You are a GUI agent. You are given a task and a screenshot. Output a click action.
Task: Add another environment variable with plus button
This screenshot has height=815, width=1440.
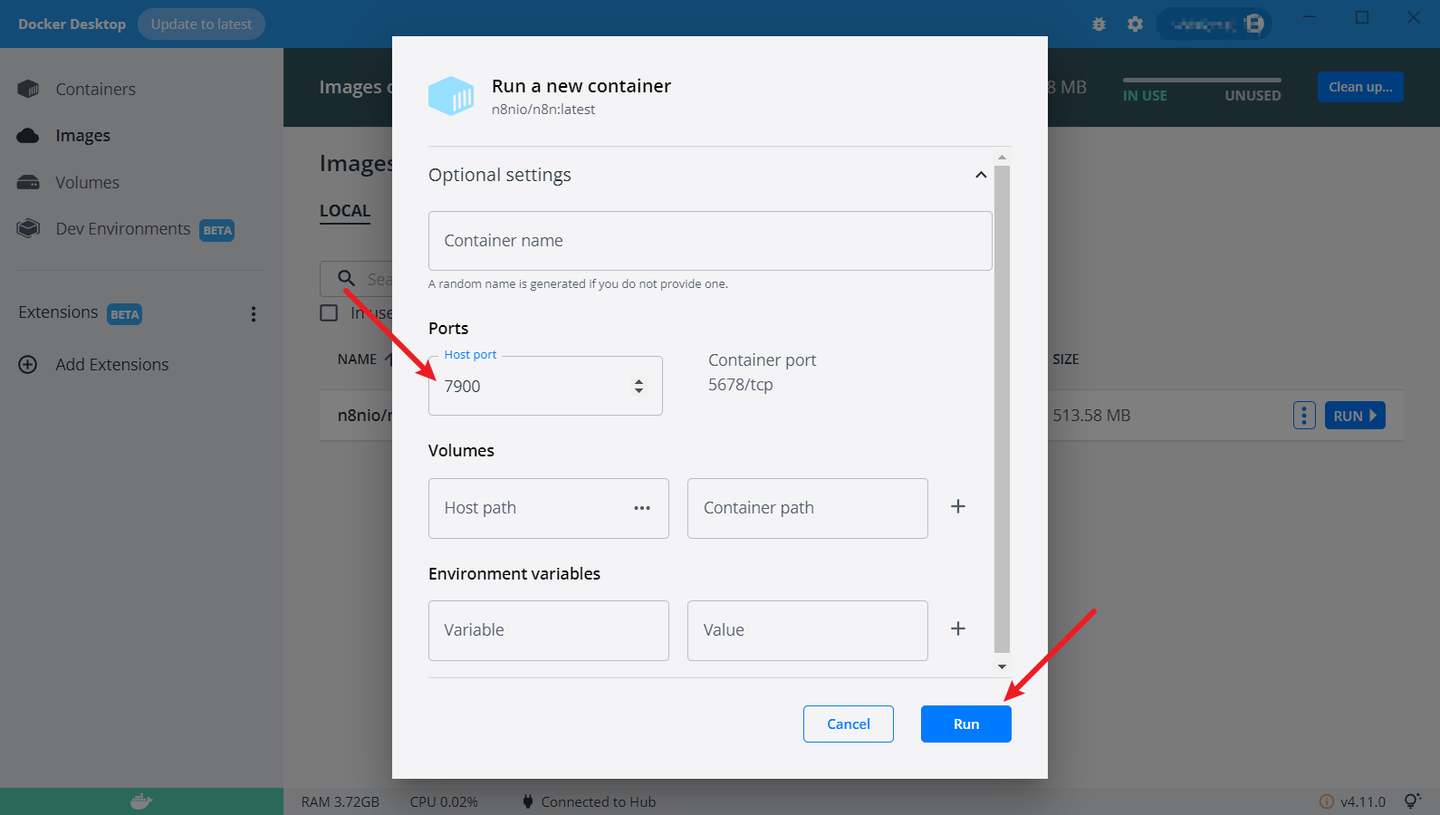click(x=958, y=629)
